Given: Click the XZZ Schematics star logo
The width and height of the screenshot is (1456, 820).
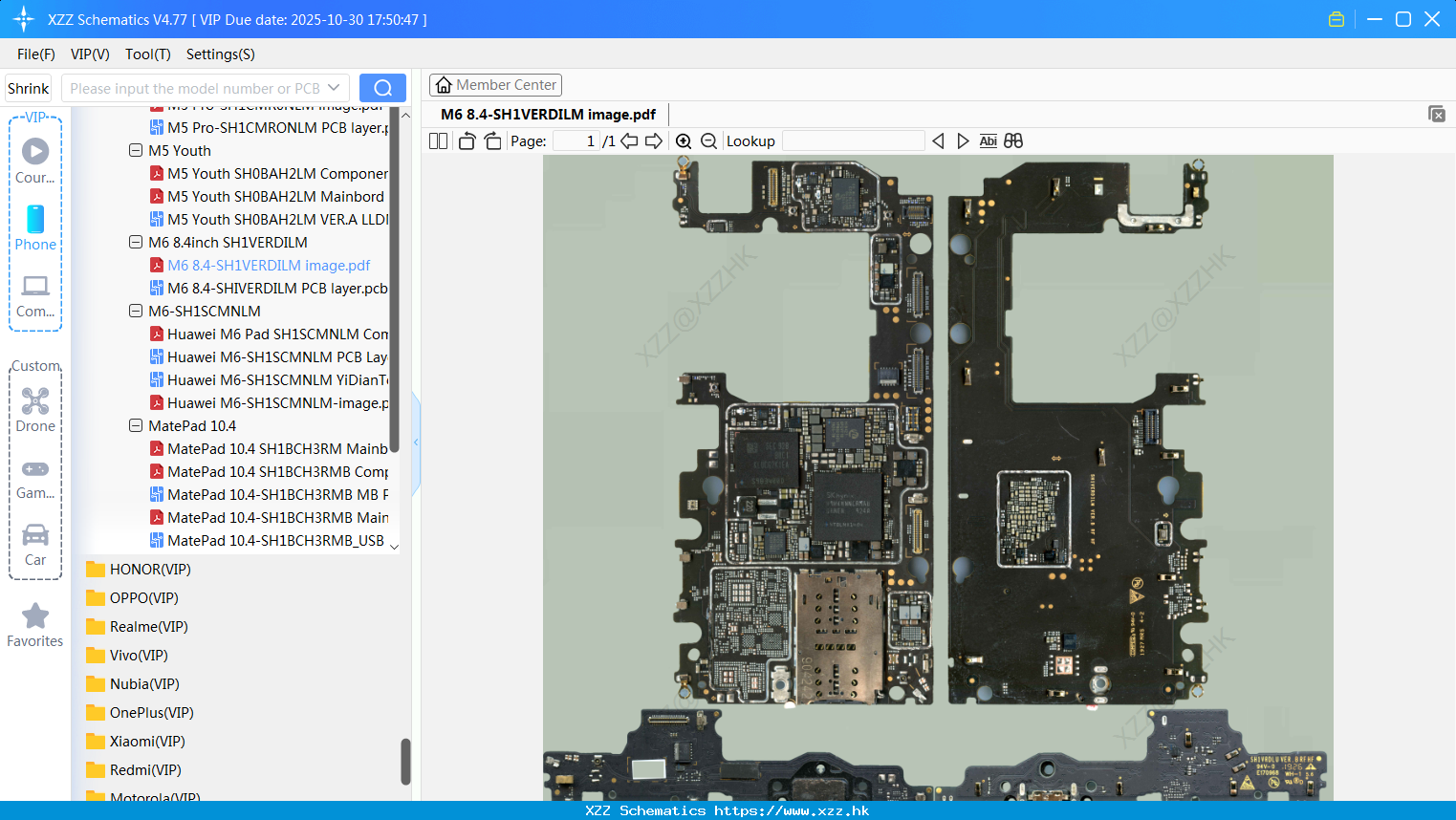Looking at the screenshot, I should 24,19.
